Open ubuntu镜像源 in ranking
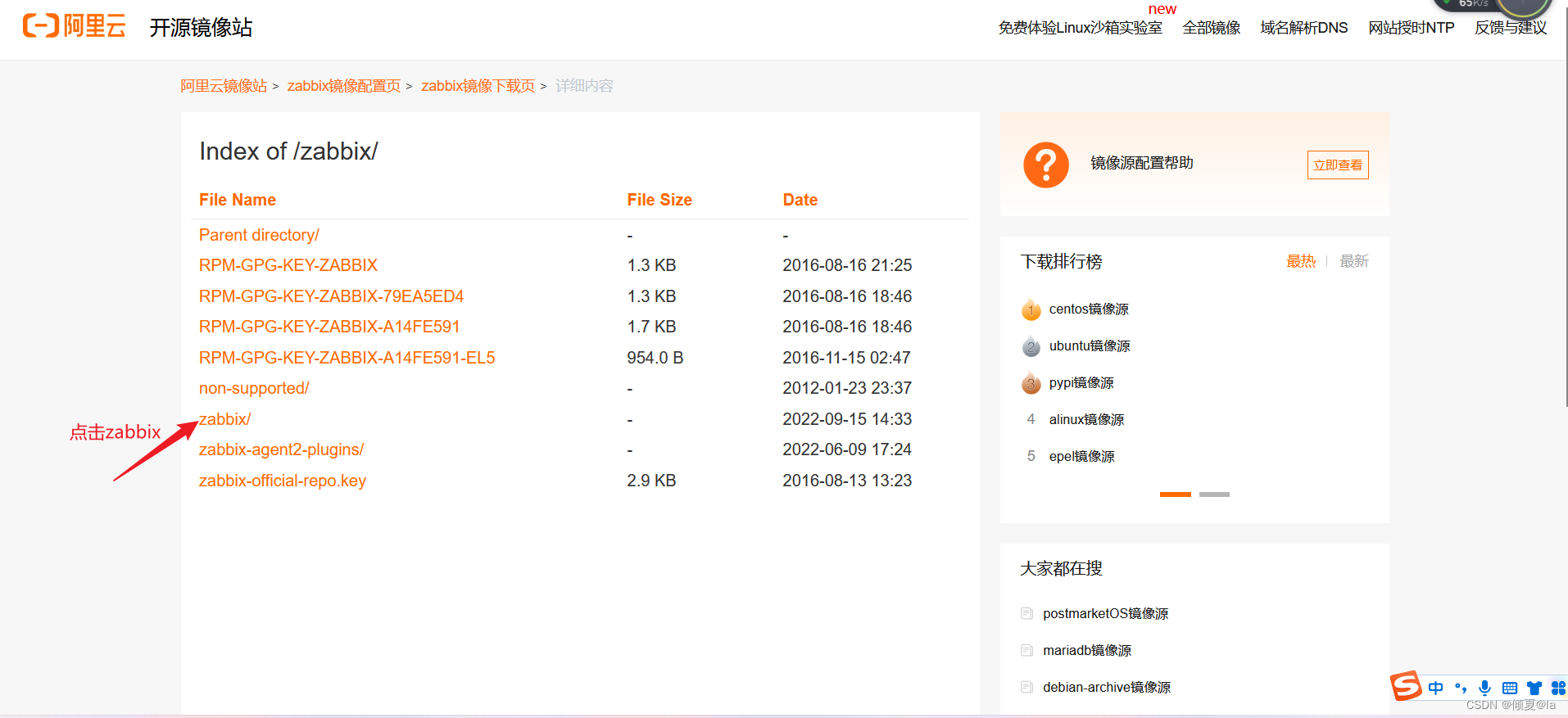This screenshot has height=718, width=1568. [x=1090, y=345]
